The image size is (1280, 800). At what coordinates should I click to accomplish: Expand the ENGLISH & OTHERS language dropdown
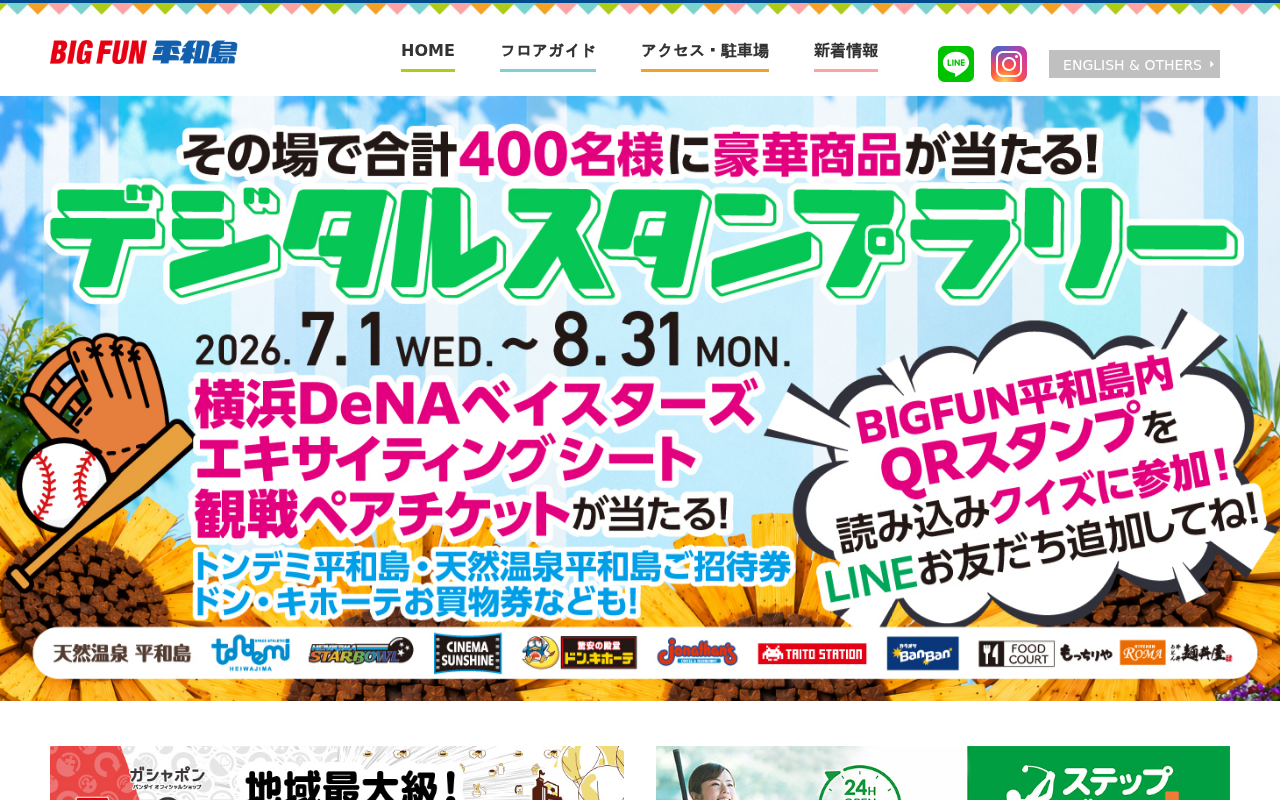[1134, 64]
